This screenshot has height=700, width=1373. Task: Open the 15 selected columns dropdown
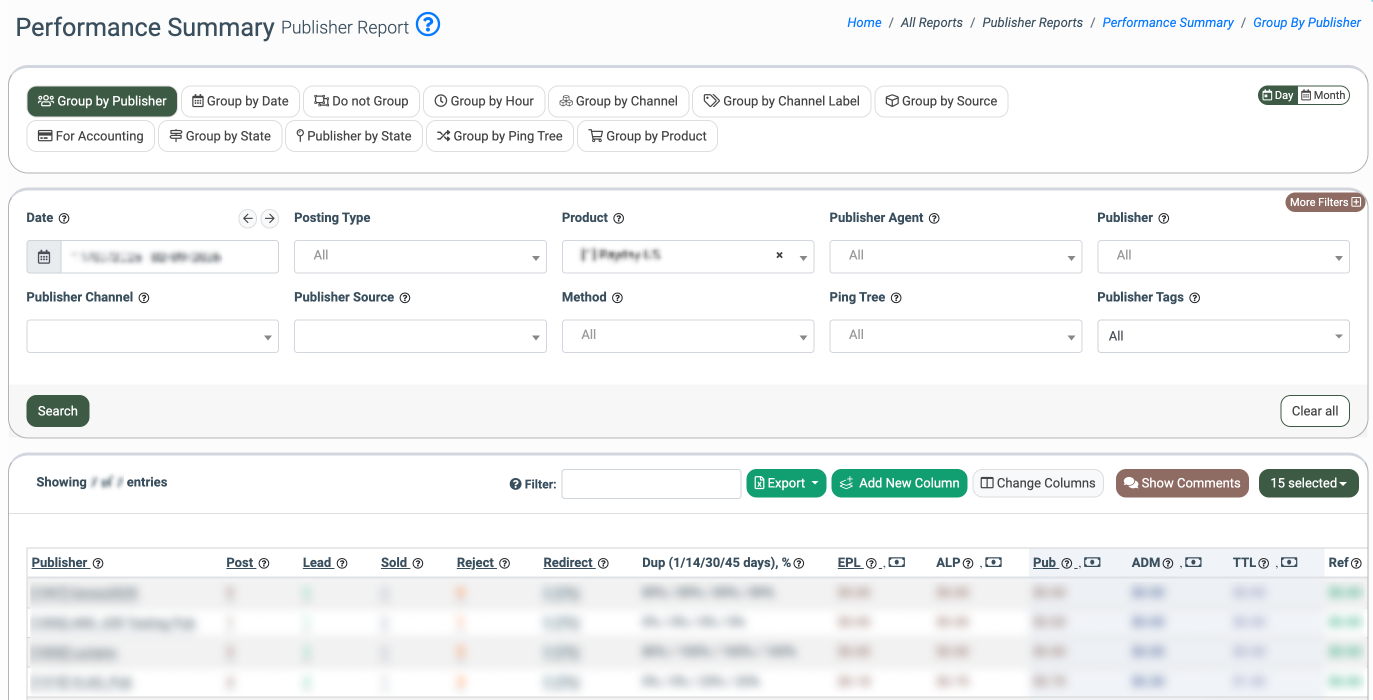[1308, 483]
